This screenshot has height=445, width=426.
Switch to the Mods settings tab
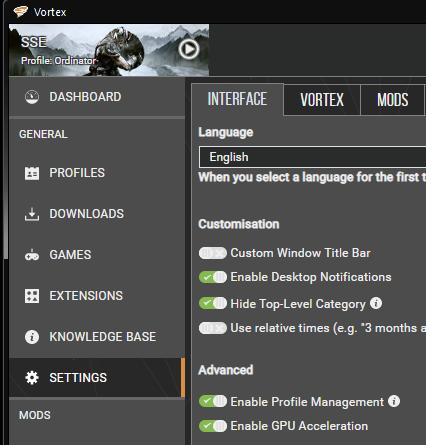tap(392, 100)
